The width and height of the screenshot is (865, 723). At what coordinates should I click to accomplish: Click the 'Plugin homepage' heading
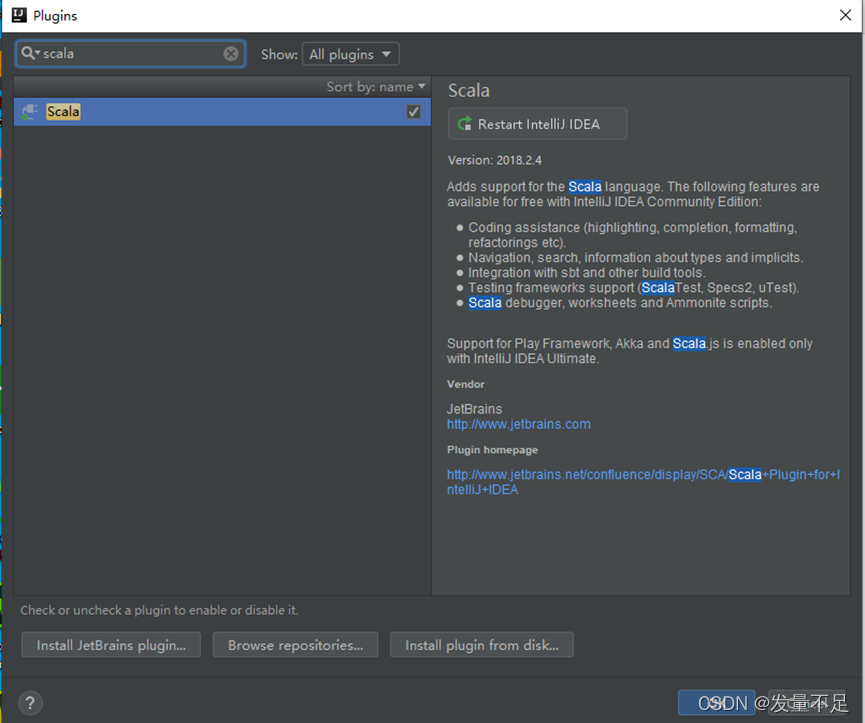click(492, 450)
